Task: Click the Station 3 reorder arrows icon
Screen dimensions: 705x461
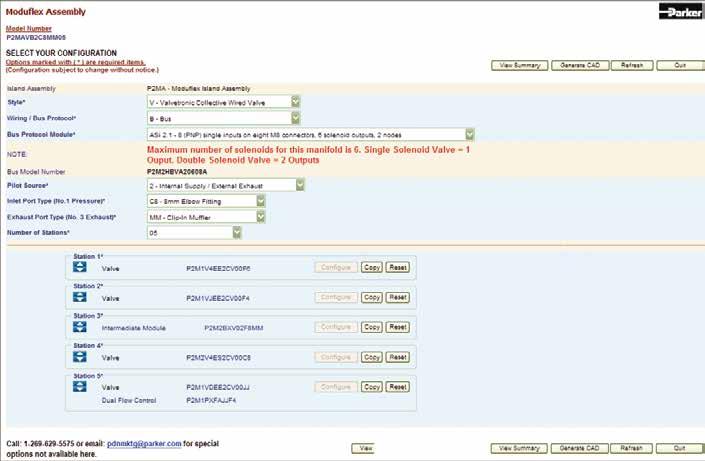Action: [80, 327]
